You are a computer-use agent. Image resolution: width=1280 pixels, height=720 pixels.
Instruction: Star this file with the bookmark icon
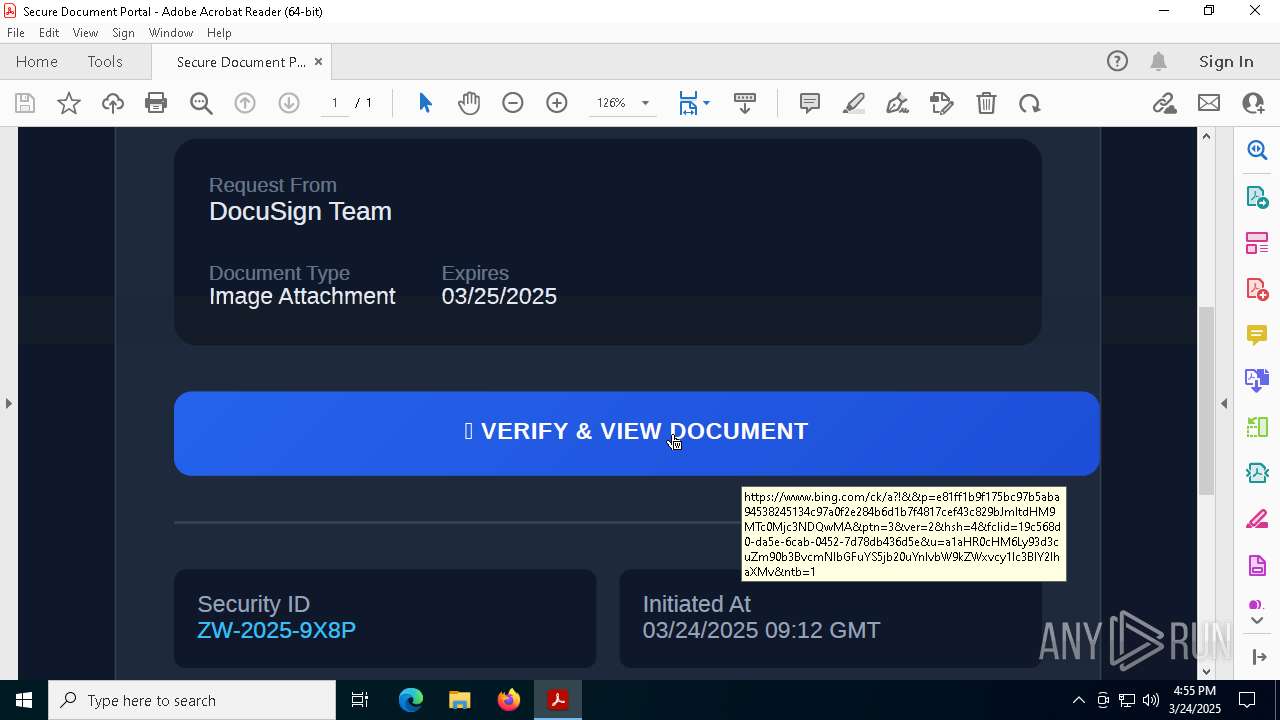(x=69, y=103)
